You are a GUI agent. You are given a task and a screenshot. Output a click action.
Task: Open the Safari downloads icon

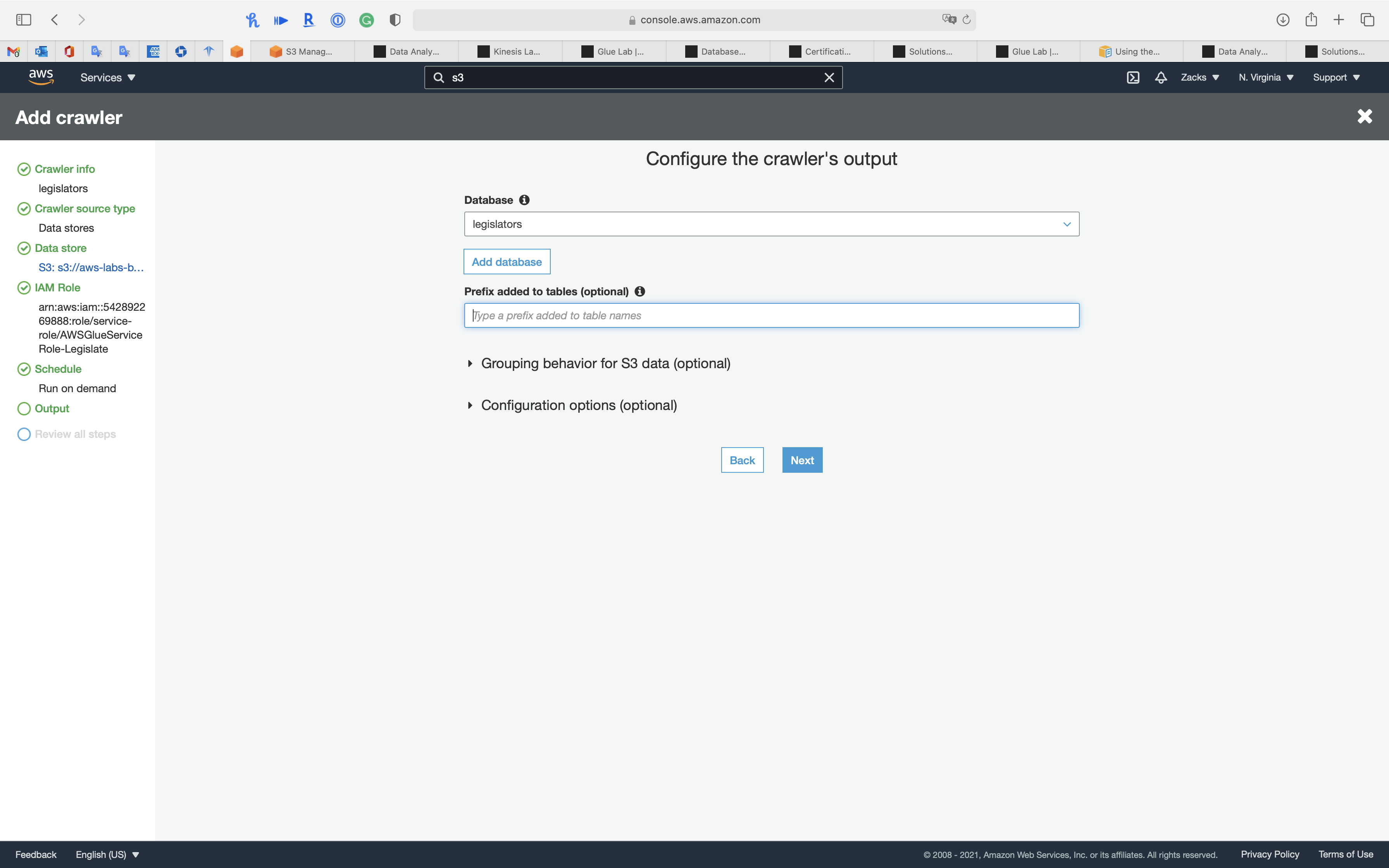1282,19
